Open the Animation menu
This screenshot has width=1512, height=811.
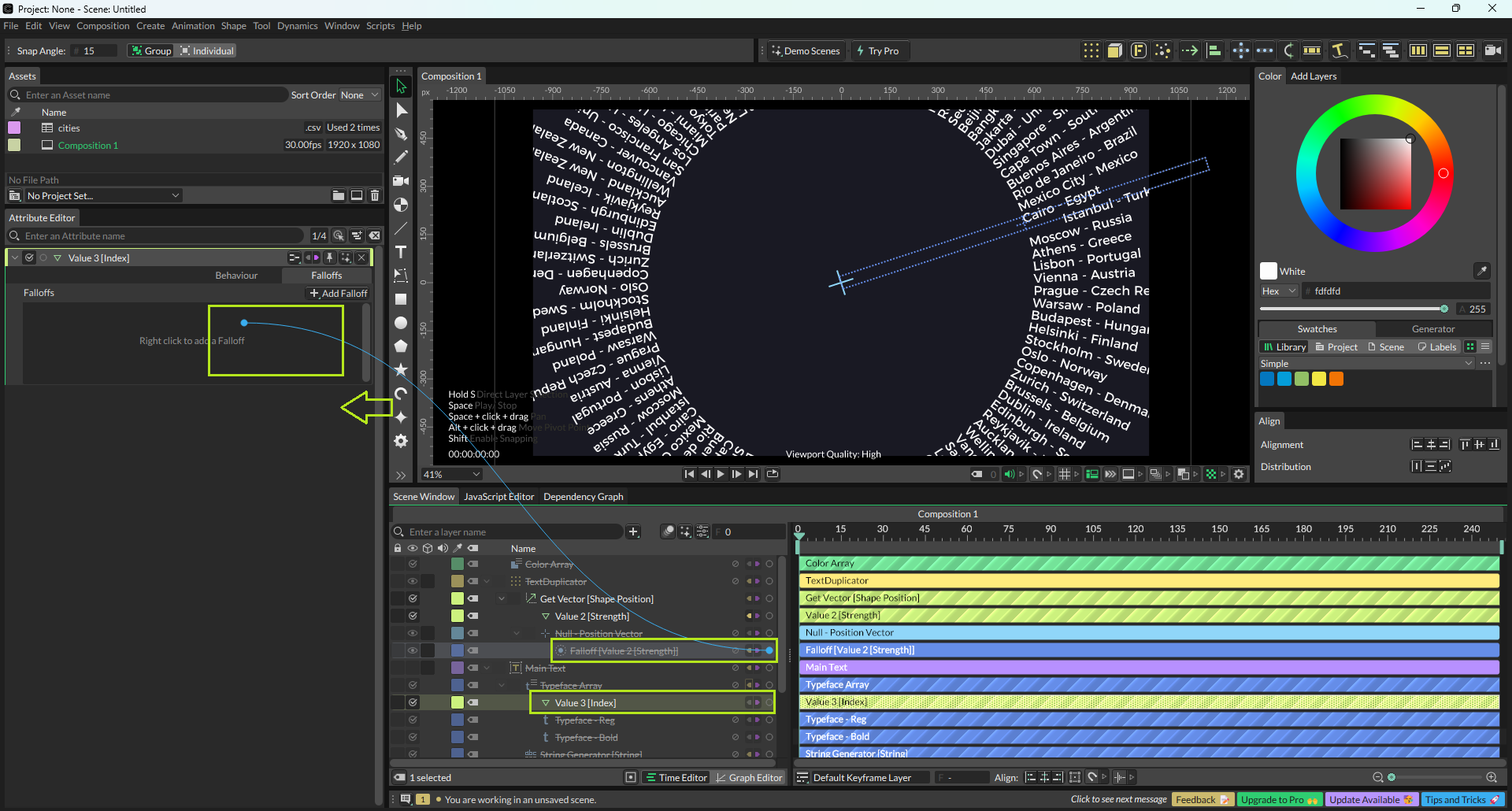click(x=193, y=26)
